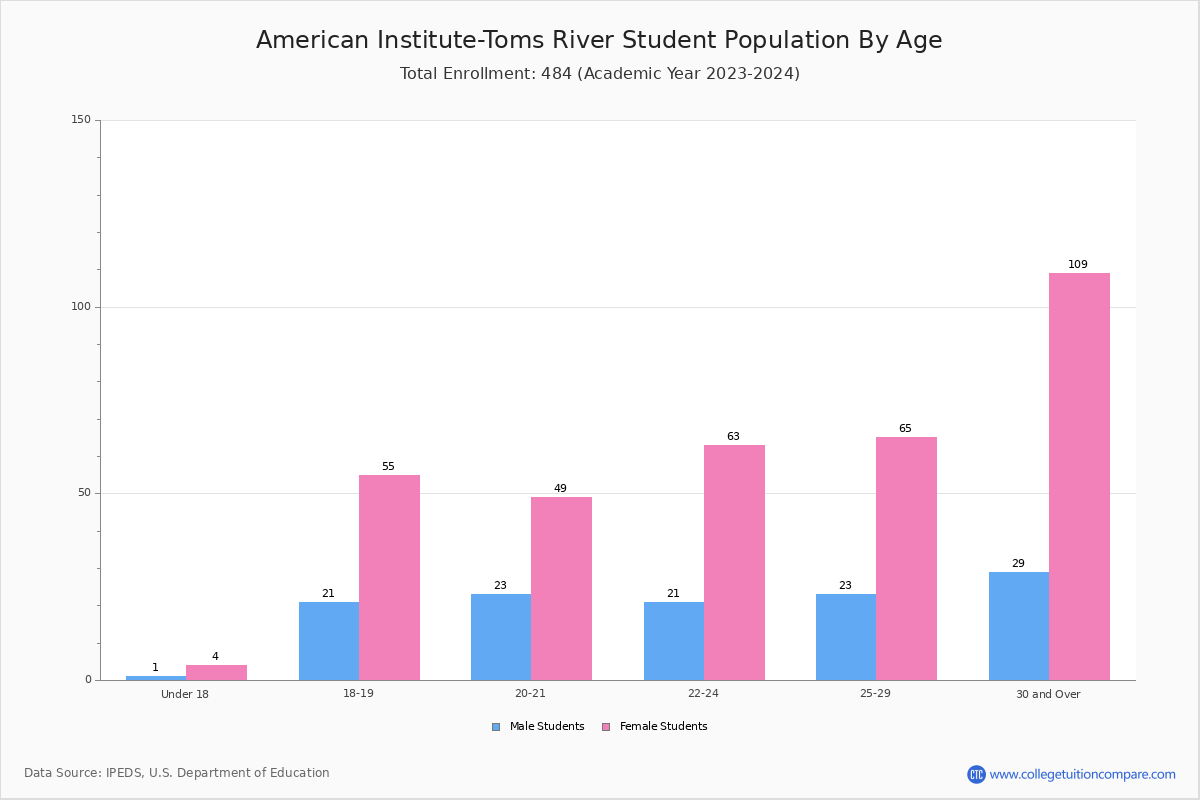
Task: Select the male 20-21 bar labeled 23
Action: (x=501, y=637)
